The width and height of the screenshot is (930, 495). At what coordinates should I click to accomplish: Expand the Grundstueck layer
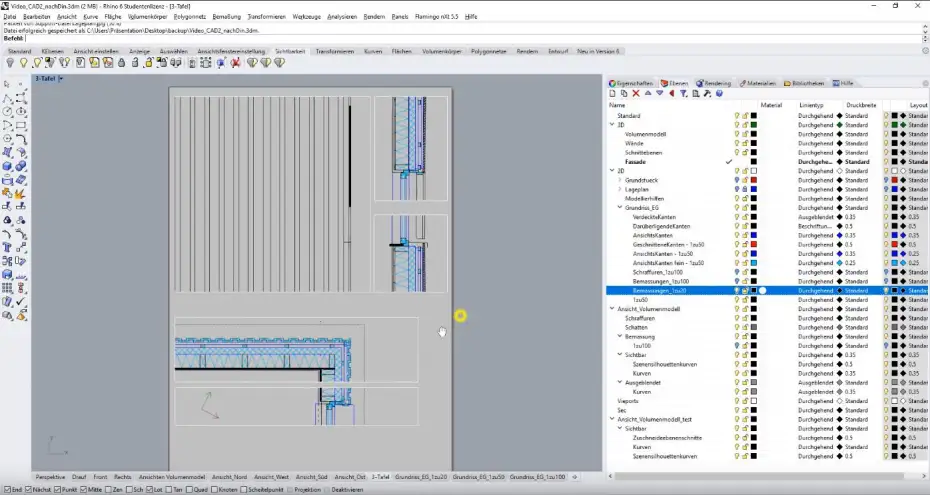pyautogui.click(x=620, y=180)
